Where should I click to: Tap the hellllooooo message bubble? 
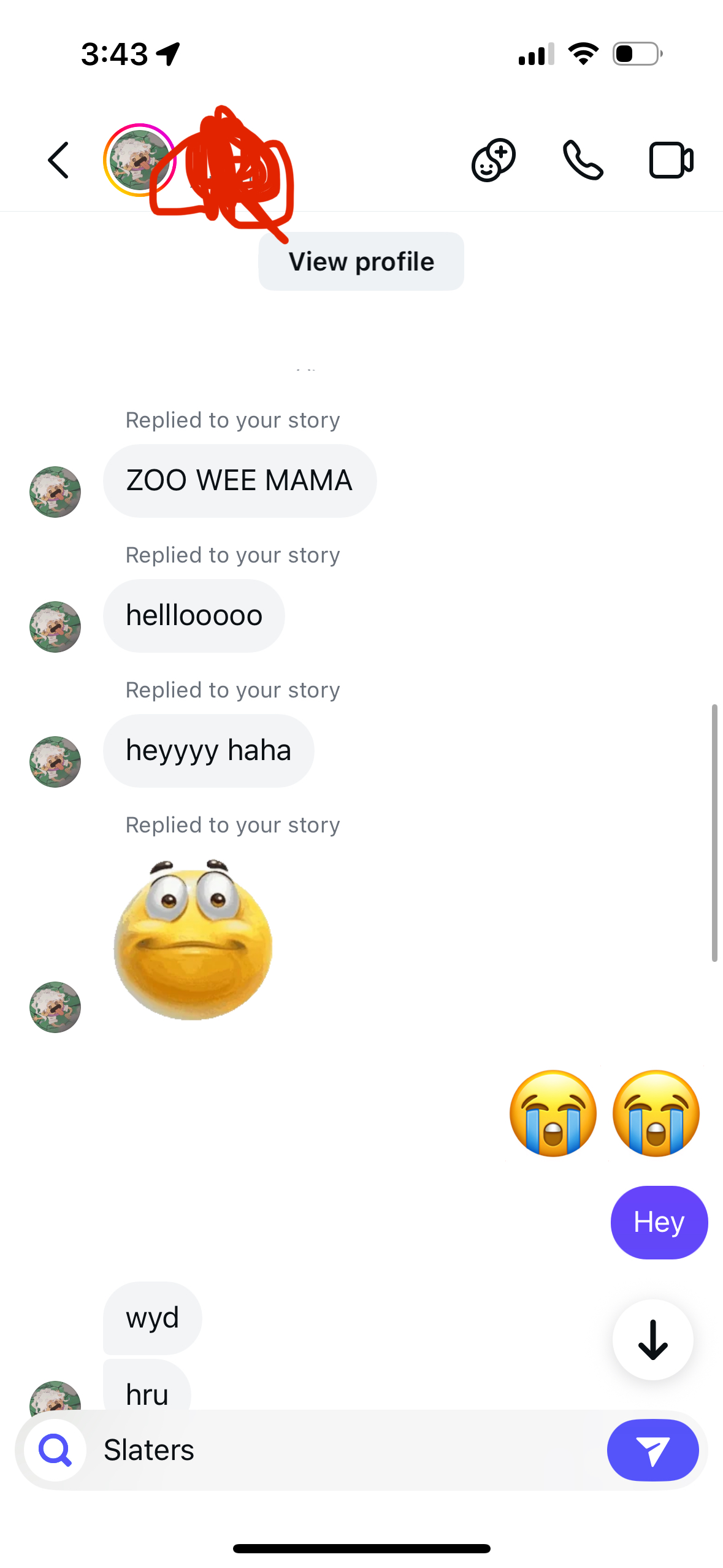coord(194,615)
